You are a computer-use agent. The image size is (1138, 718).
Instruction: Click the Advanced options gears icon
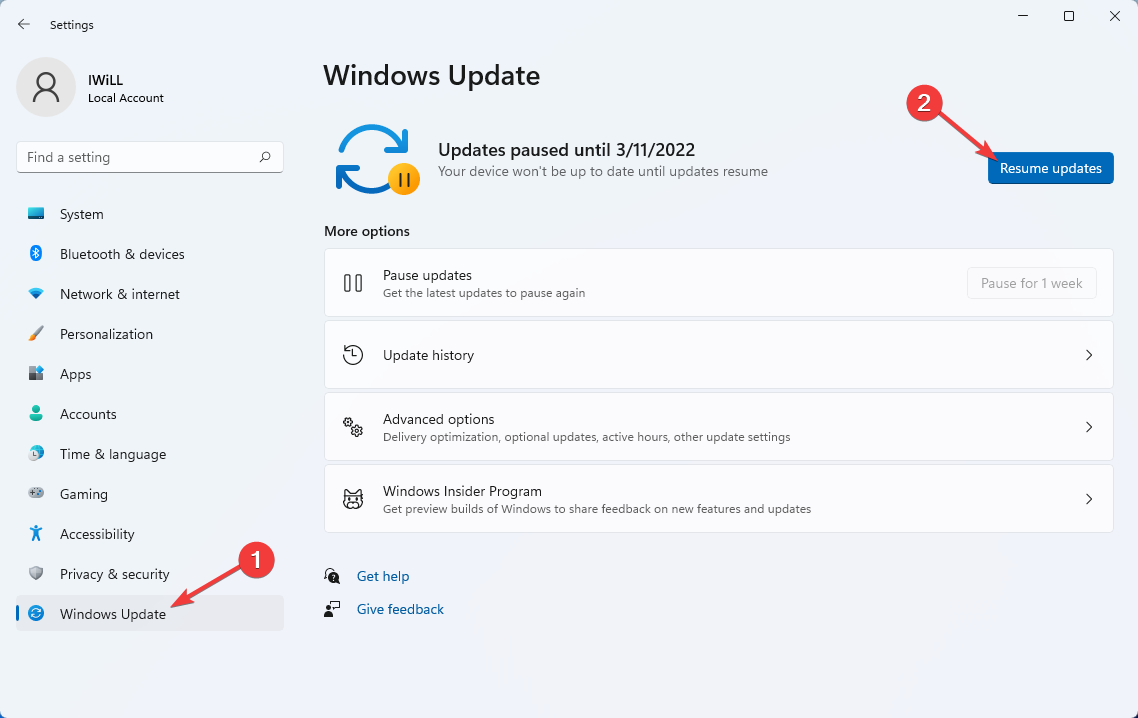click(x=353, y=426)
